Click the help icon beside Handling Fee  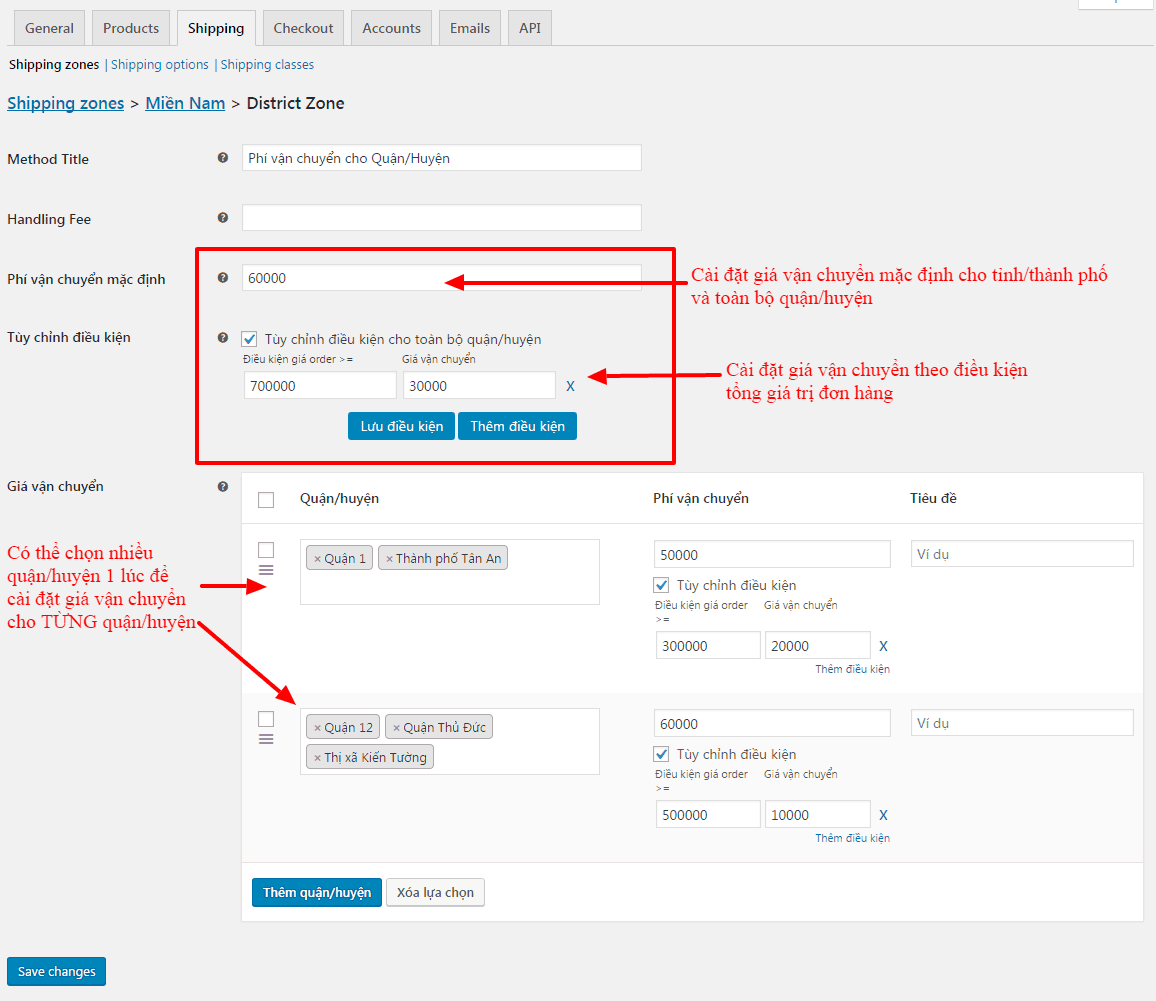tap(222, 218)
